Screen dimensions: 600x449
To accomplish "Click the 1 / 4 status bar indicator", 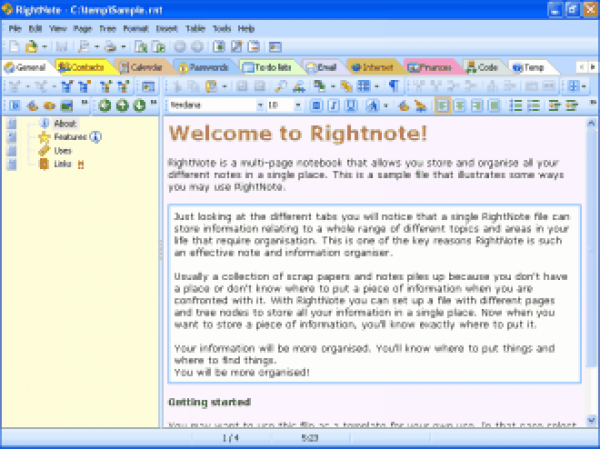I will (230, 438).
